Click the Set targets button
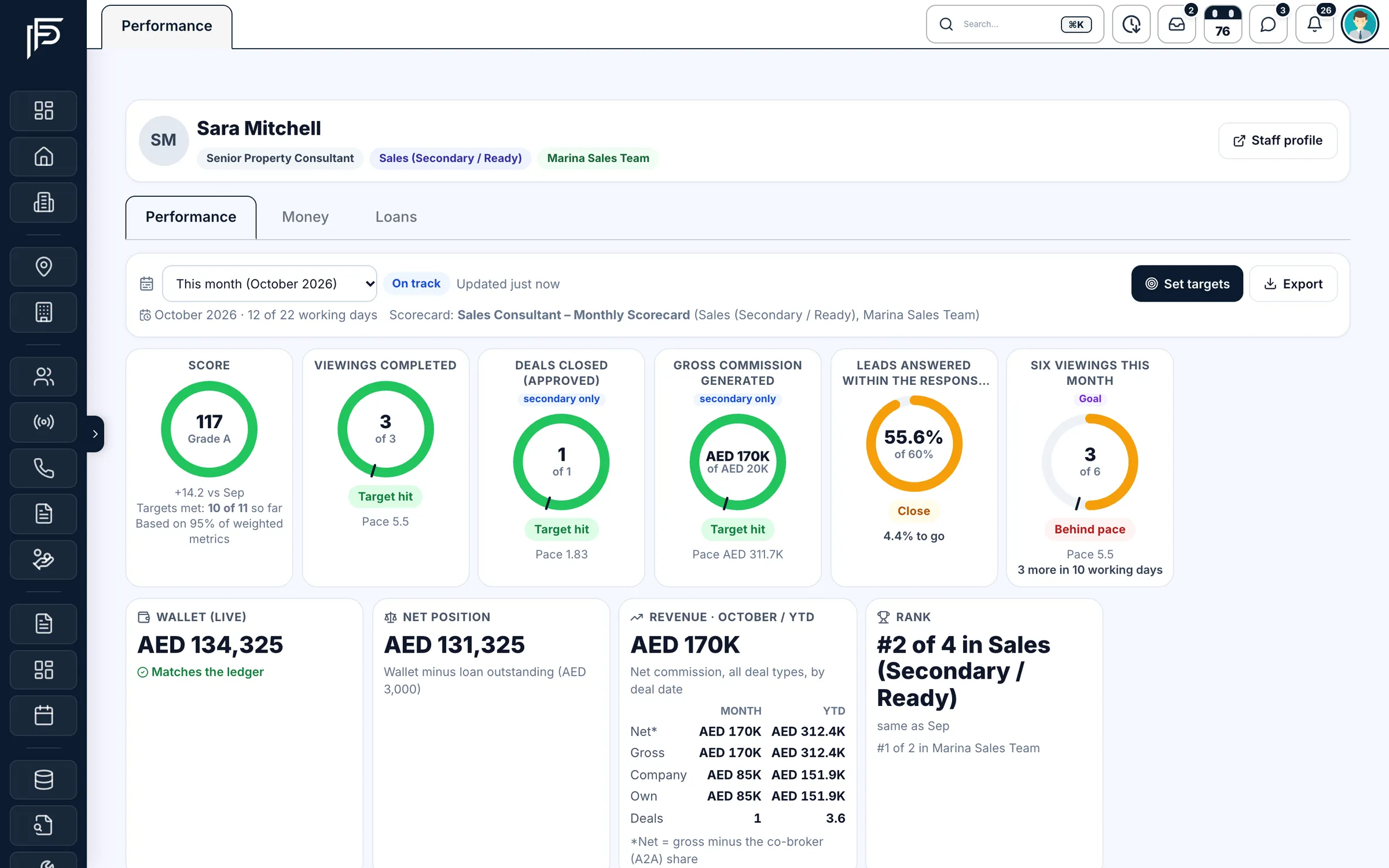The width and height of the screenshot is (1389, 868). click(x=1187, y=284)
